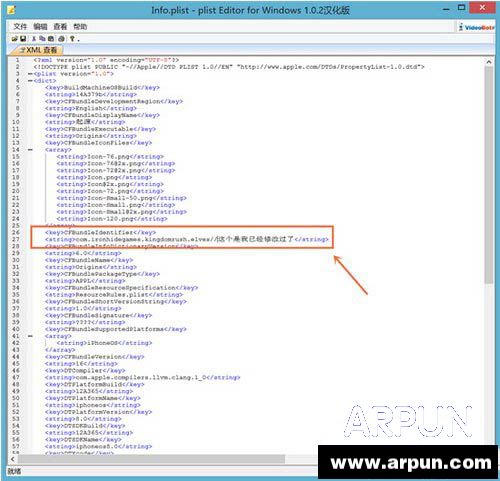Click the CFBundleDisplayName key line
Viewport: 500px width, 481px height.
tap(102, 115)
